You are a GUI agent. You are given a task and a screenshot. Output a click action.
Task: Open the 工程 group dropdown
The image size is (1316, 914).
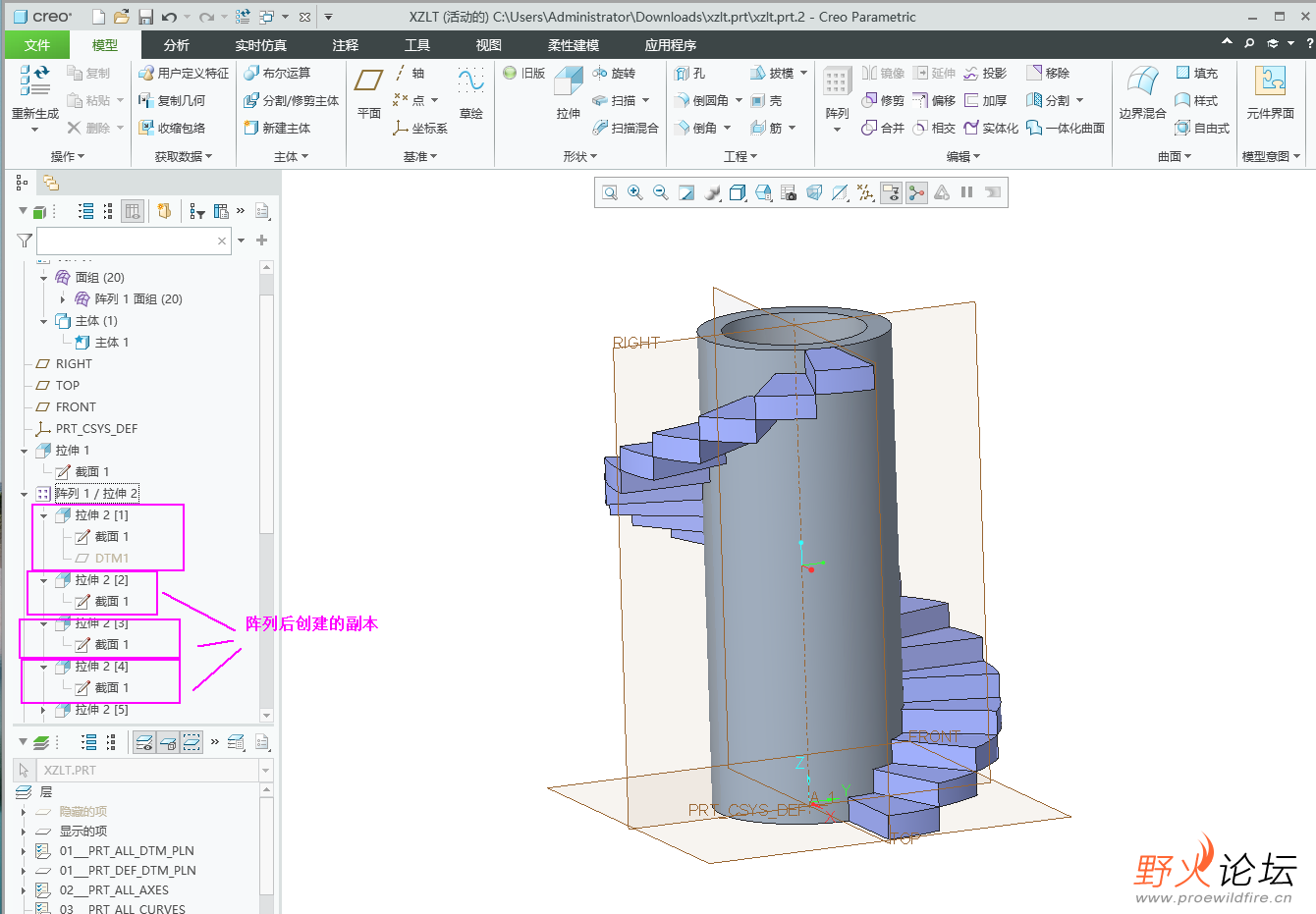[740, 156]
